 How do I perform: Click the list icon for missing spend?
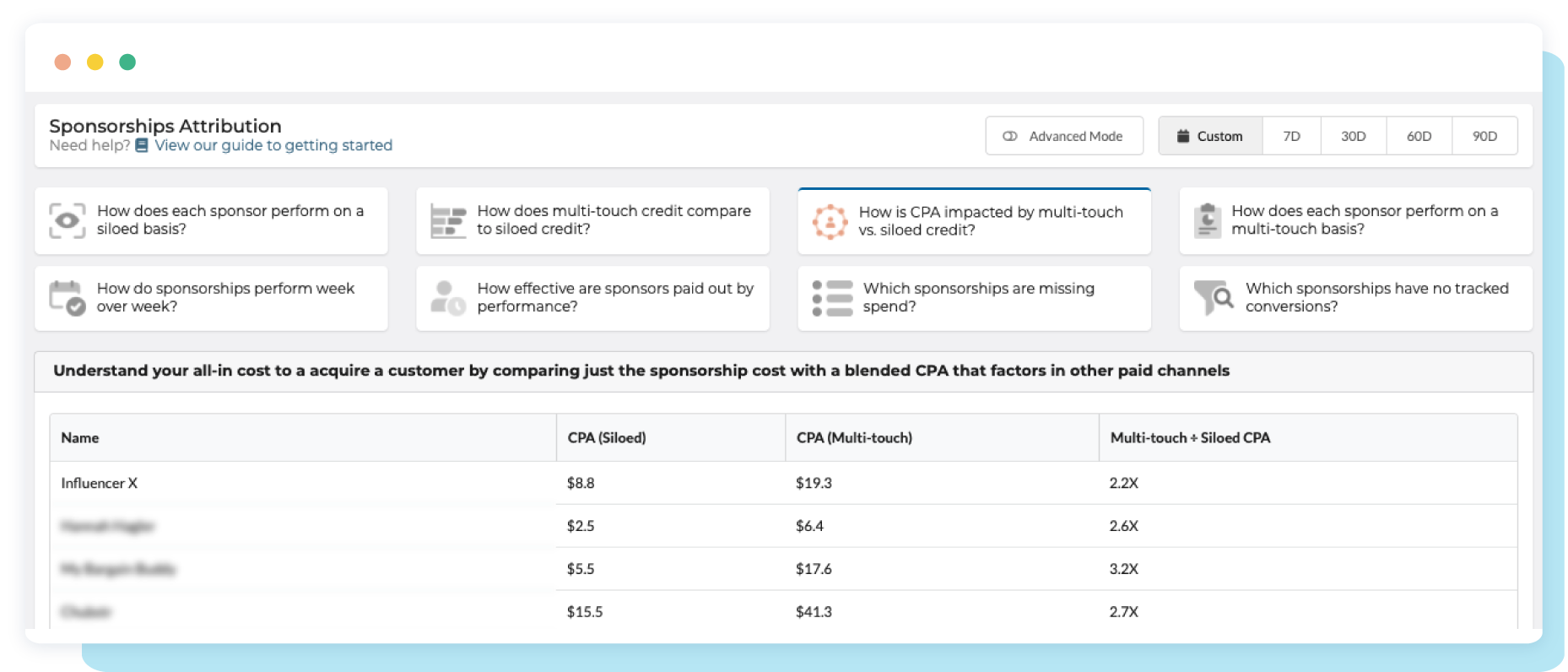point(832,298)
